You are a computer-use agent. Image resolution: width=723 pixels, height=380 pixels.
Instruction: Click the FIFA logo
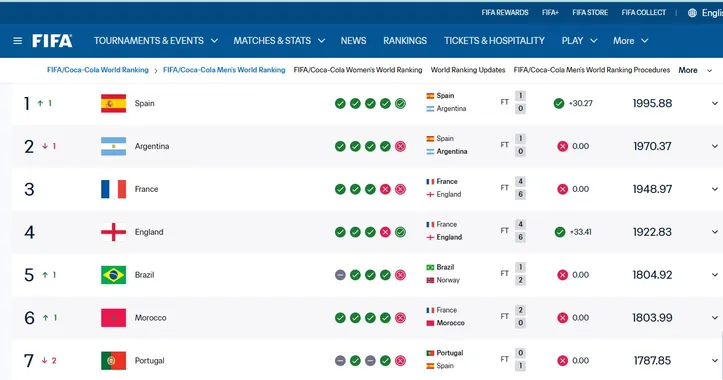(52, 41)
